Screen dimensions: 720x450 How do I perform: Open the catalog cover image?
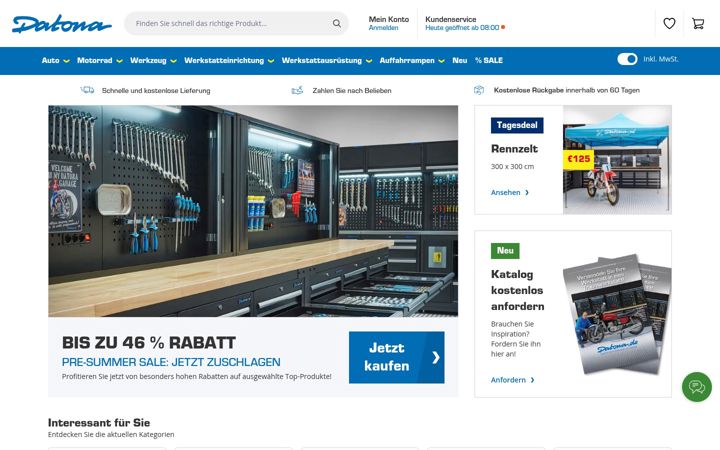click(617, 314)
